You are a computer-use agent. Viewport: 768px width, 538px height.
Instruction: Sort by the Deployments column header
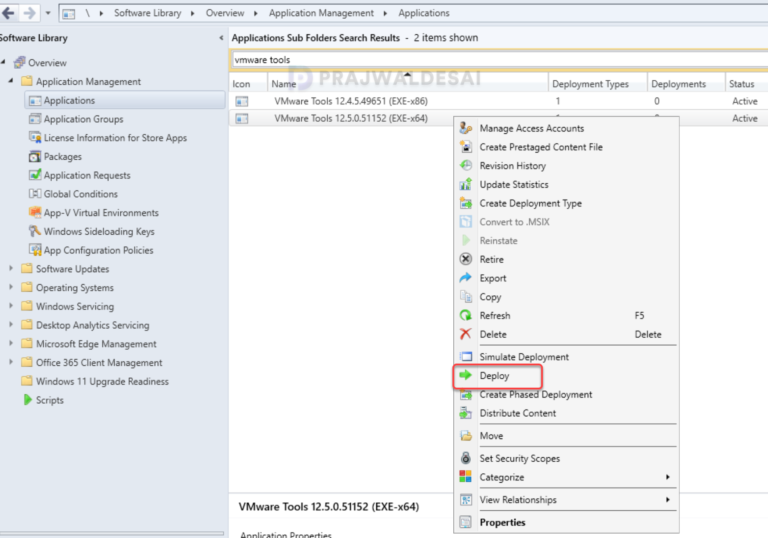pos(686,84)
